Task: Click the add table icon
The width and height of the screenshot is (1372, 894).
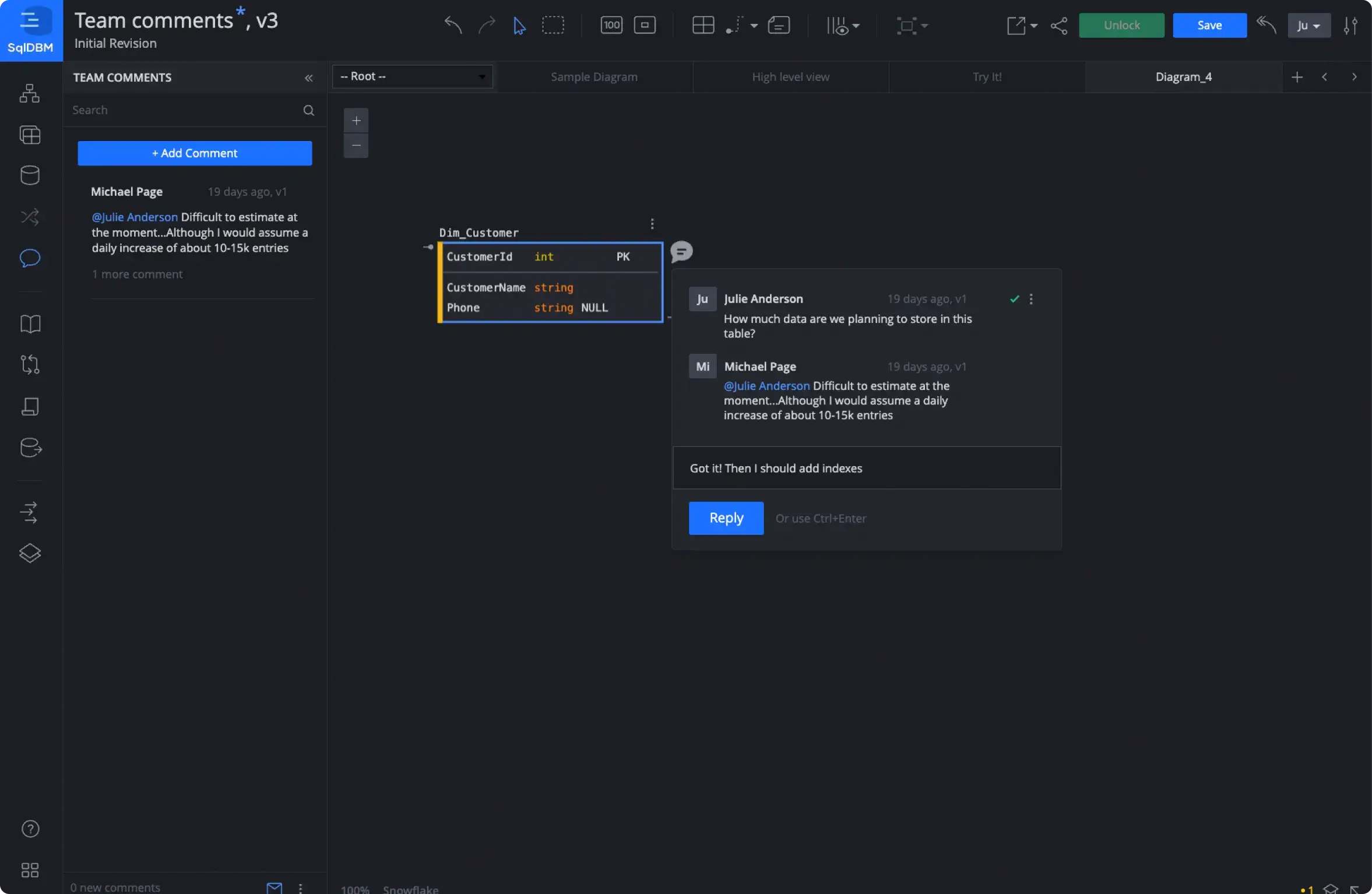Action: click(x=703, y=25)
